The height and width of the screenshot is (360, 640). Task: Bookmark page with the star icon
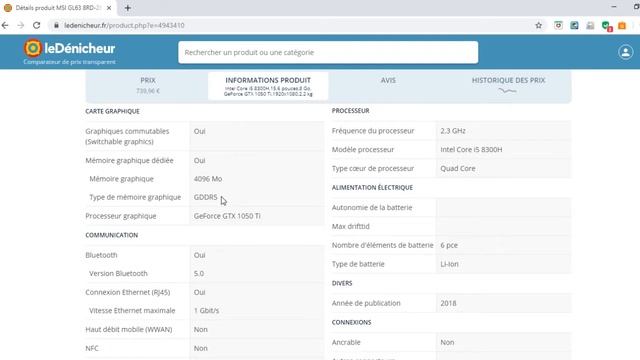[538, 25]
